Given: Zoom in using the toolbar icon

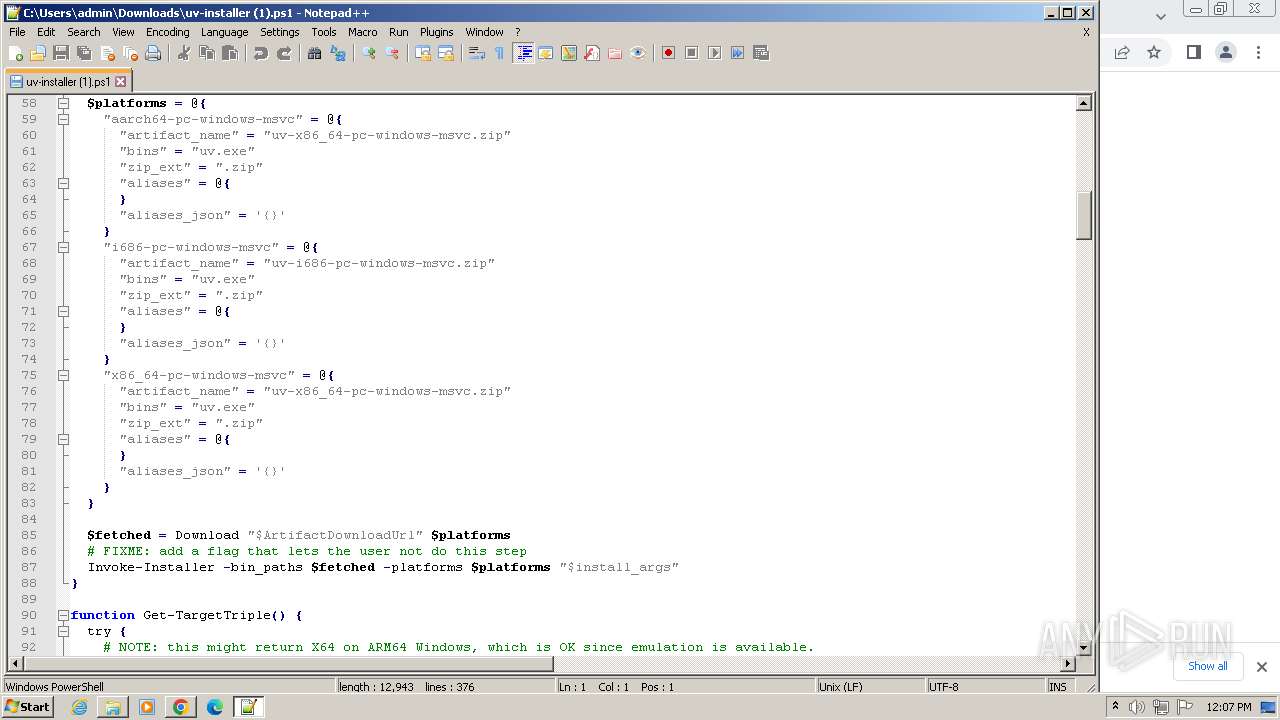Looking at the screenshot, I should point(369,53).
